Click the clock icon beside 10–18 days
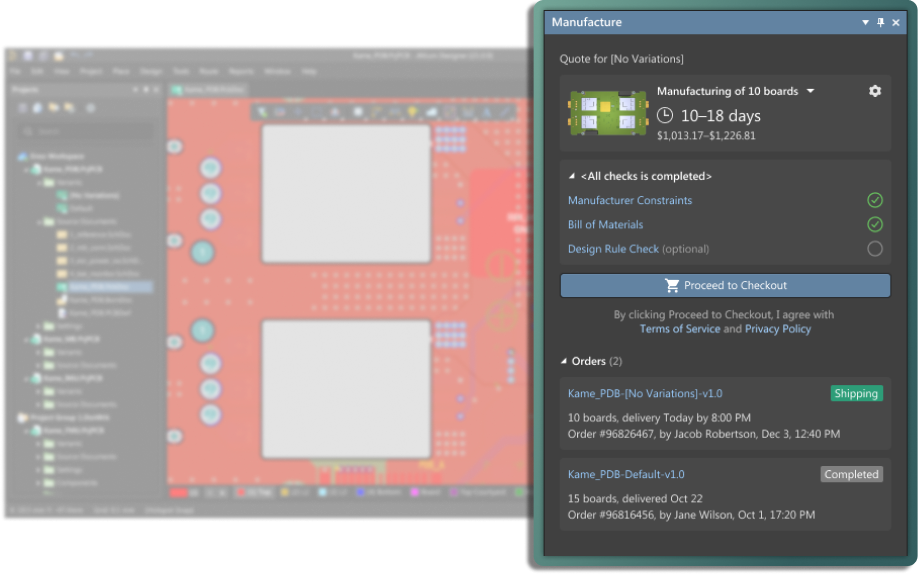The height and width of the screenshot is (574, 918). [664, 115]
